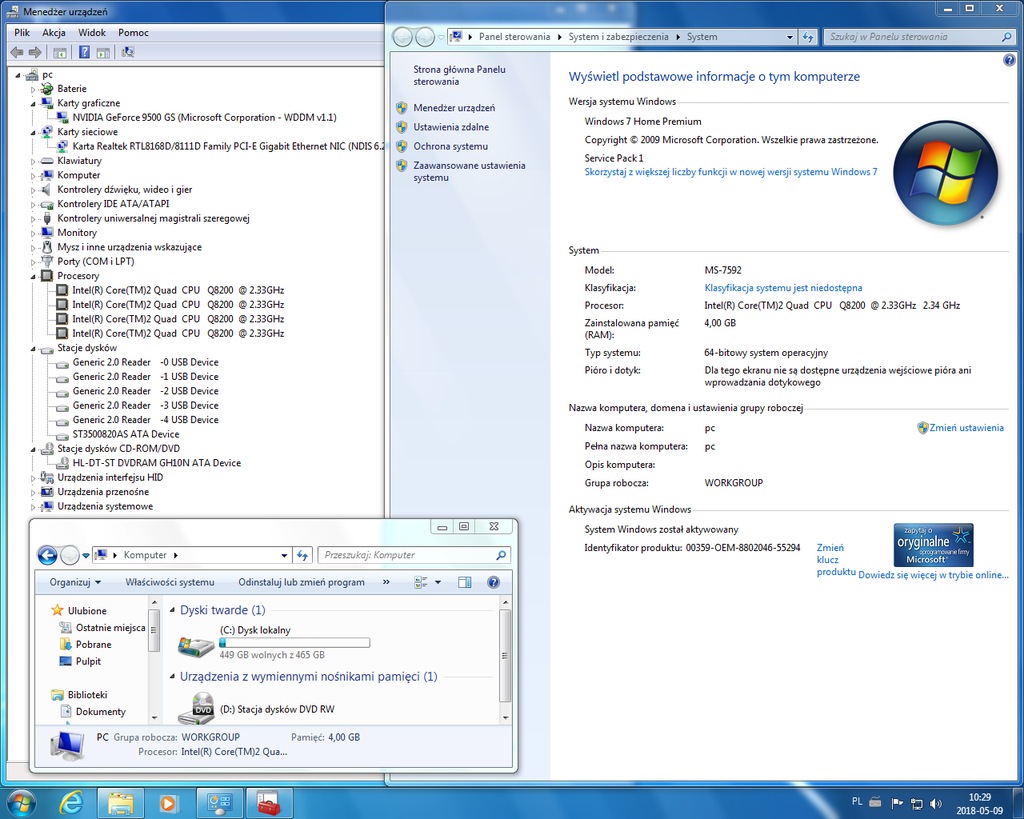Open view options dropdown in Komputer window
The image size is (1024, 819).
click(438, 582)
